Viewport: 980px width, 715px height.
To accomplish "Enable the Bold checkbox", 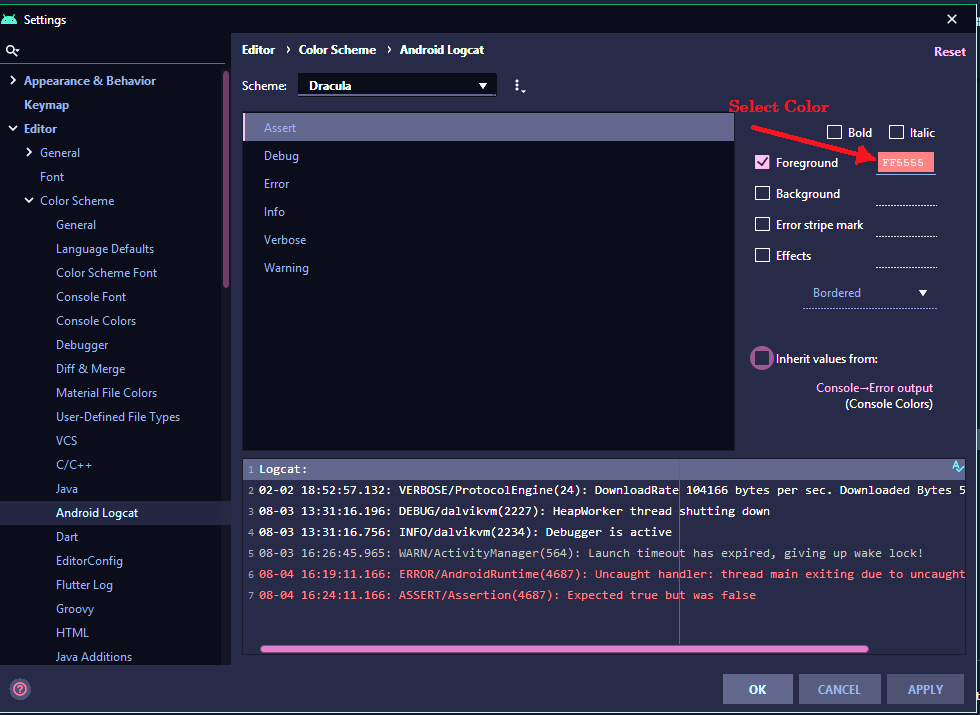I will click(x=835, y=132).
